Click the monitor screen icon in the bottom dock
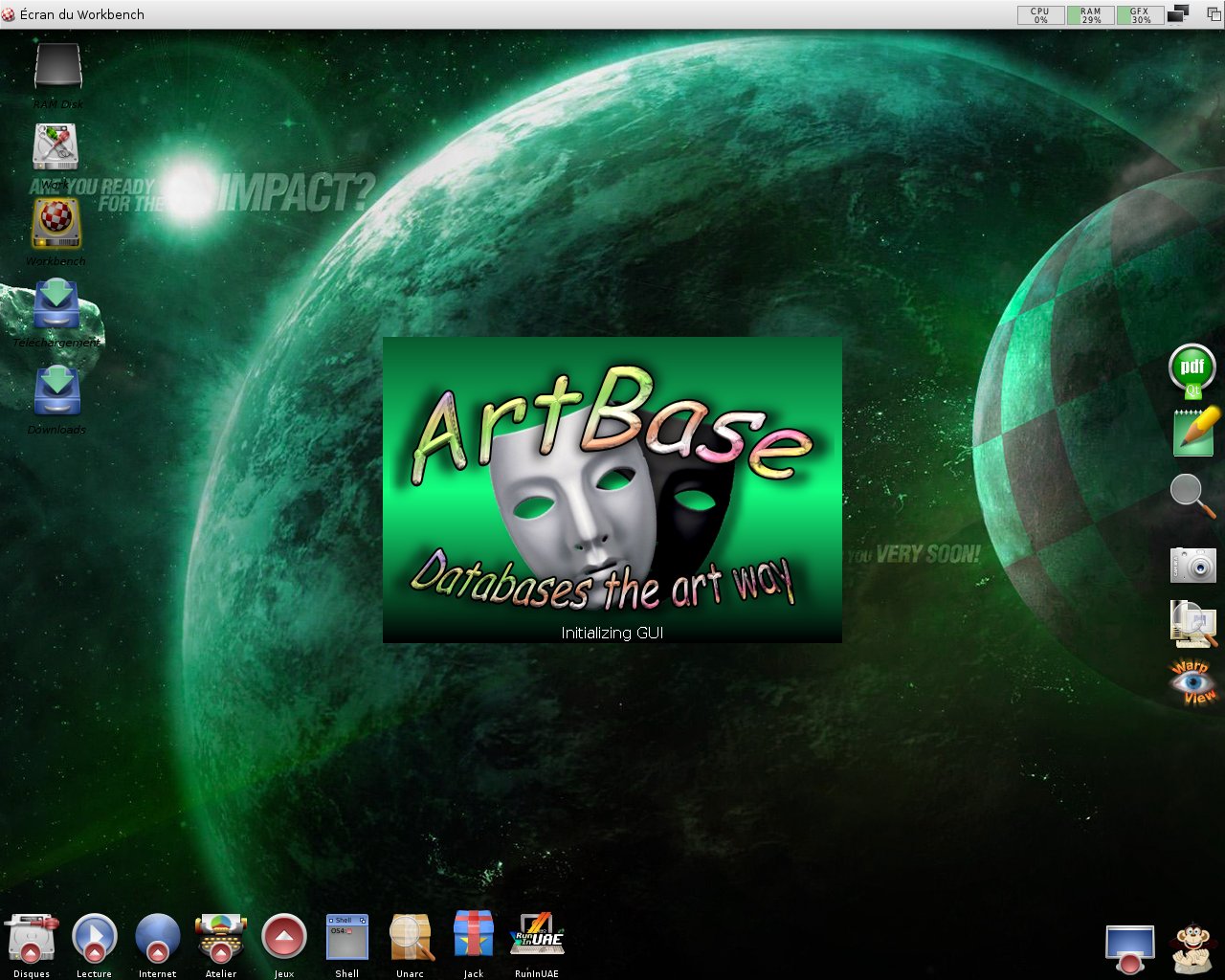The width and height of the screenshot is (1225, 980). (x=1129, y=949)
